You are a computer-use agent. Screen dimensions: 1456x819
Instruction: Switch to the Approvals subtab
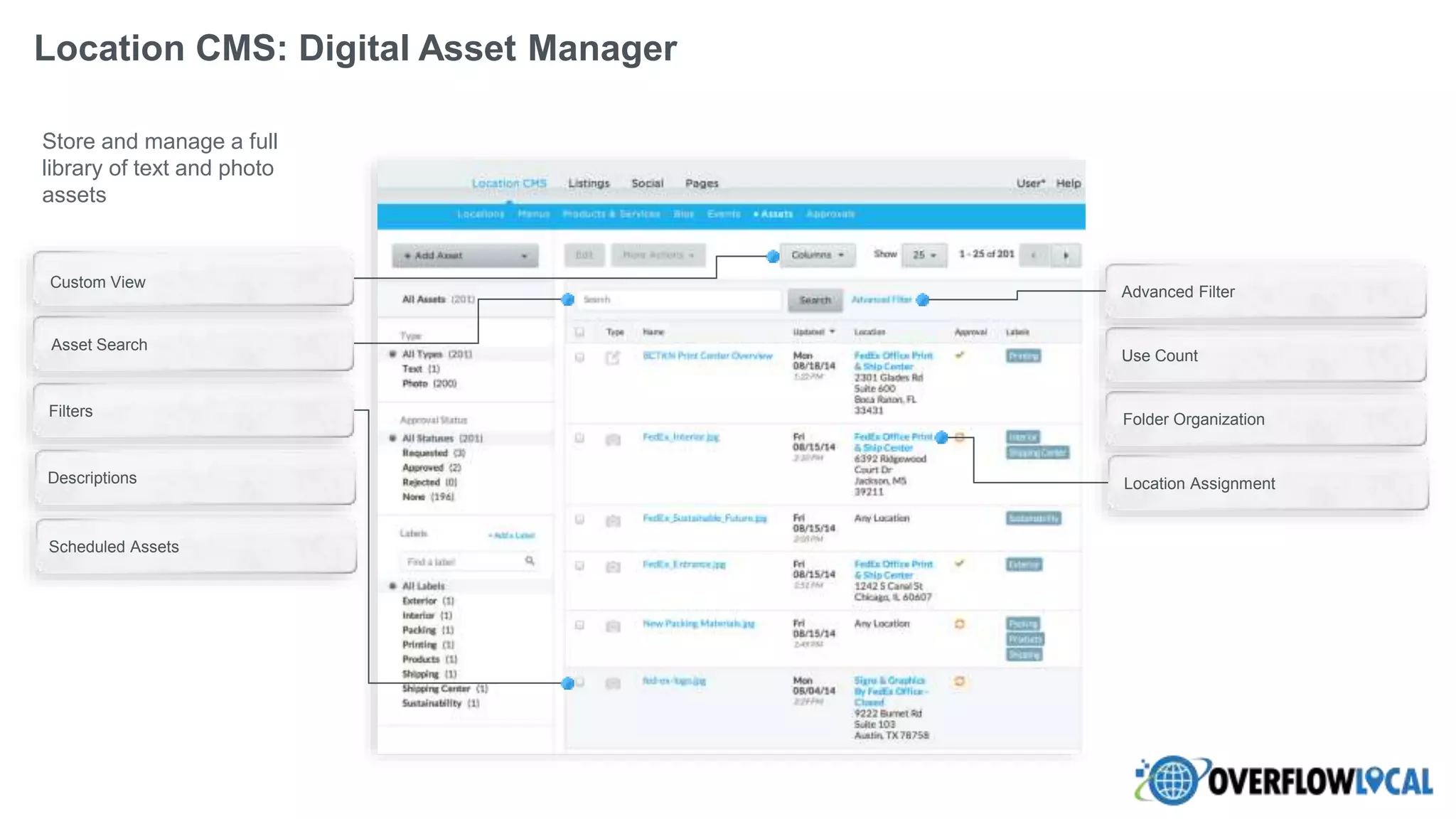(x=830, y=214)
